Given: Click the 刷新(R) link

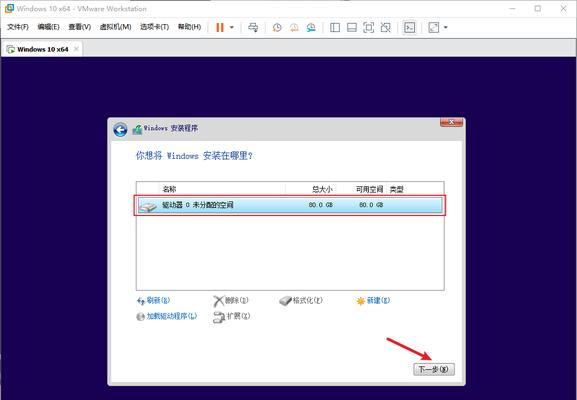Looking at the screenshot, I should [153, 301].
